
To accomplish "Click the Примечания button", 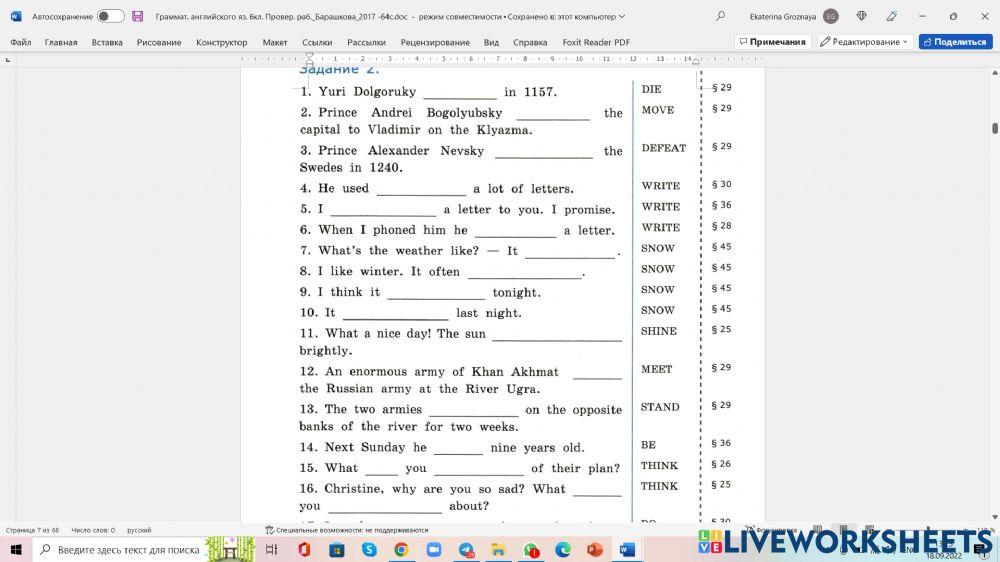I will tap(772, 42).
